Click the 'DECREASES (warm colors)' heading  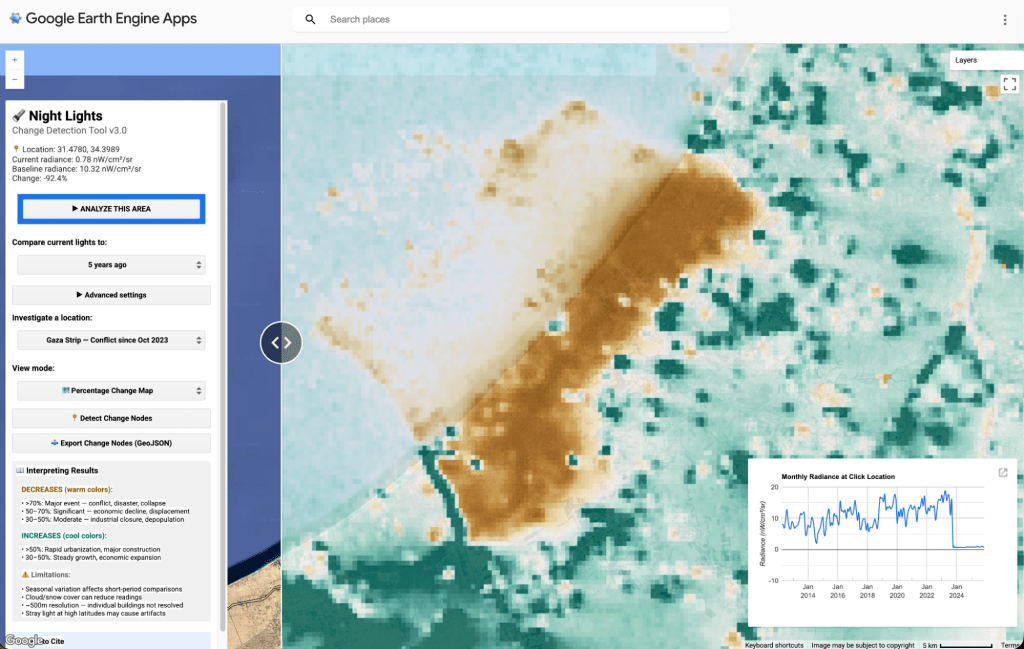pos(67,490)
